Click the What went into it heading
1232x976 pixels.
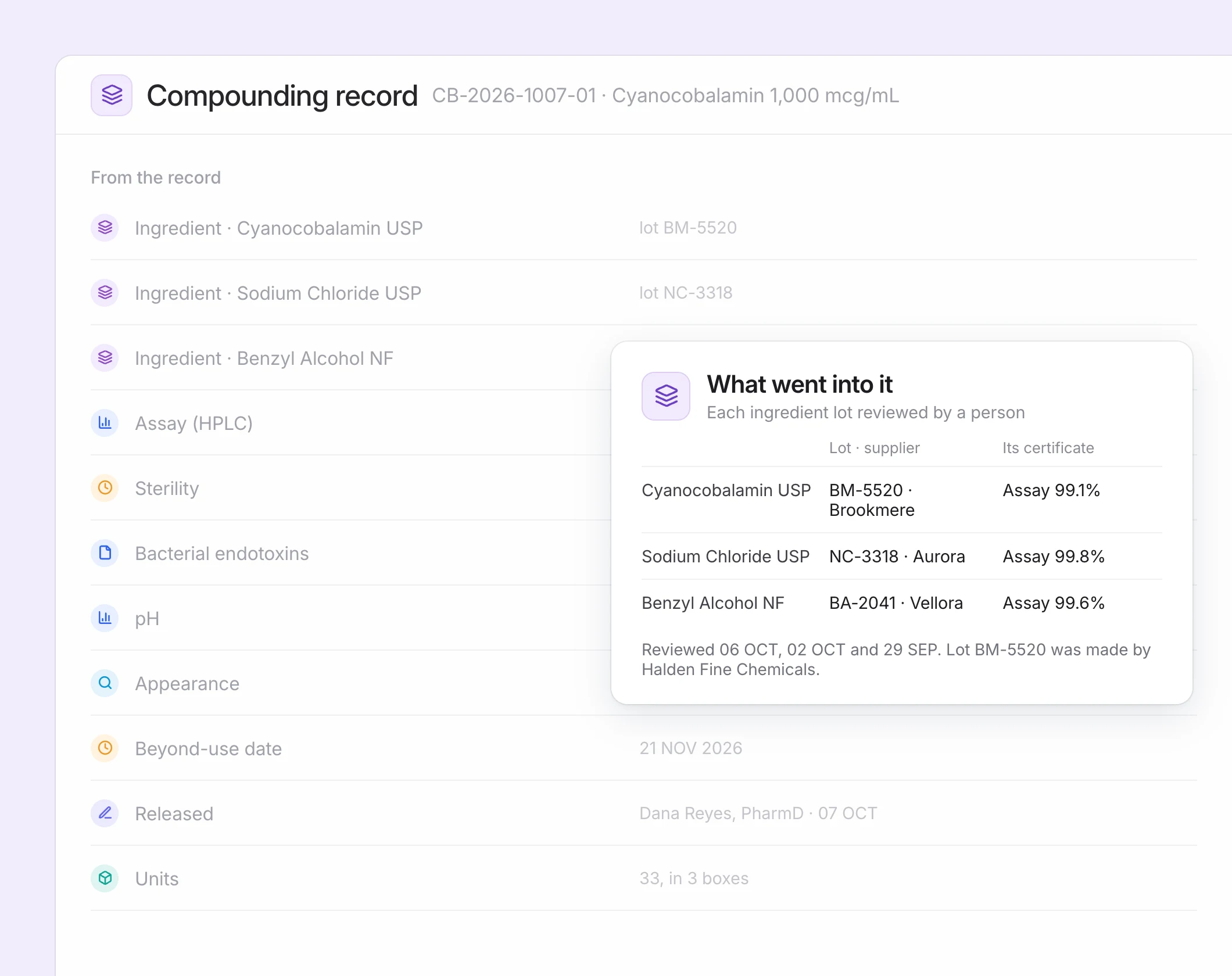point(800,385)
